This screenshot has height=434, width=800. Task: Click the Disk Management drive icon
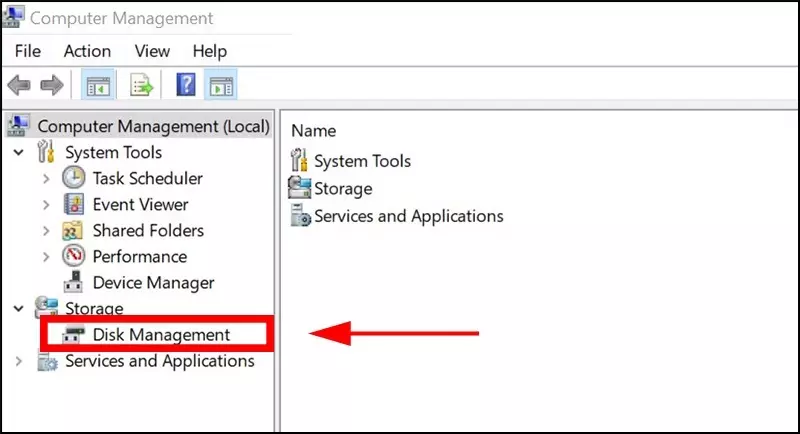click(73, 335)
